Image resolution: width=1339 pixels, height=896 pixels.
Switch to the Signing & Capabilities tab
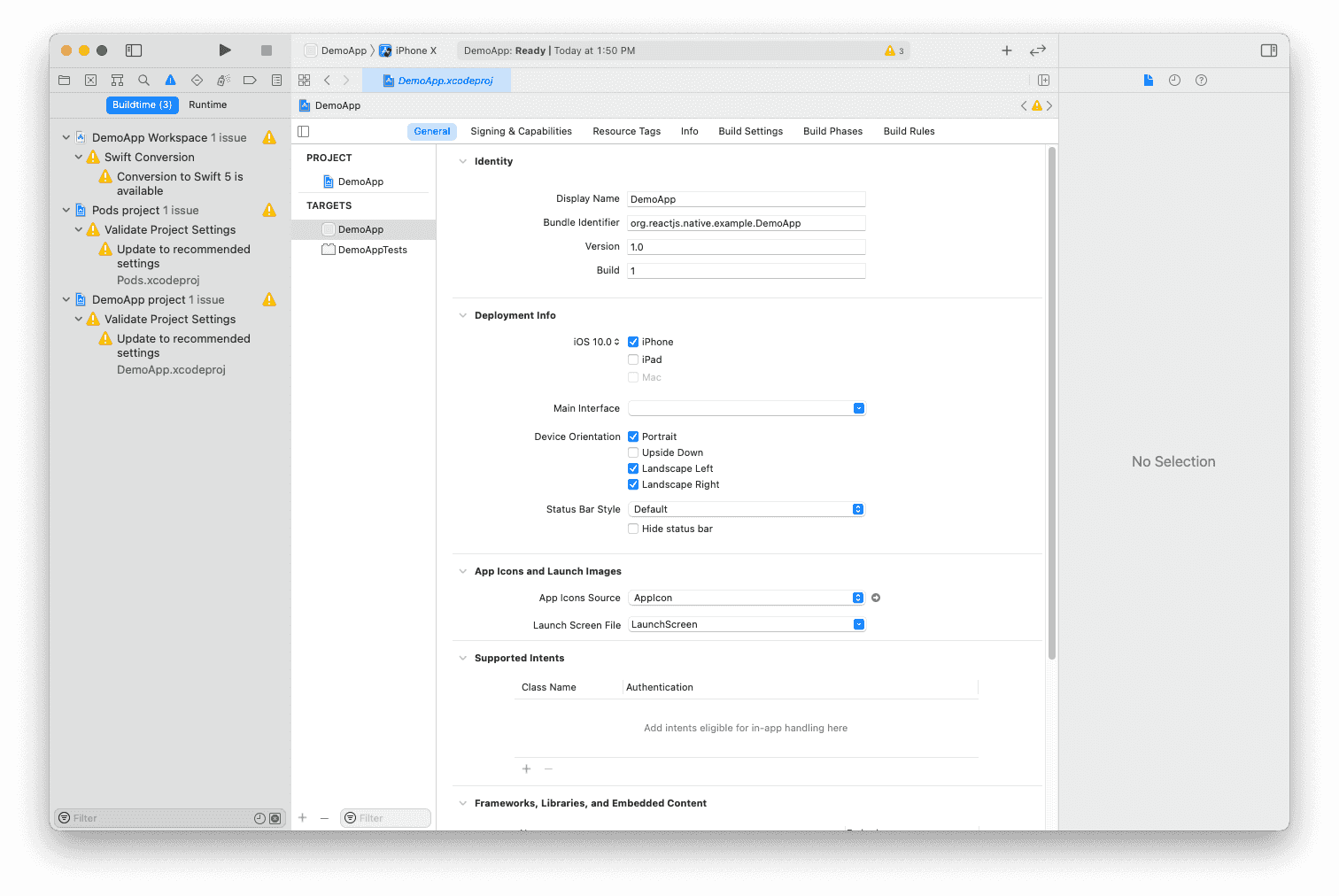pos(521,131)
